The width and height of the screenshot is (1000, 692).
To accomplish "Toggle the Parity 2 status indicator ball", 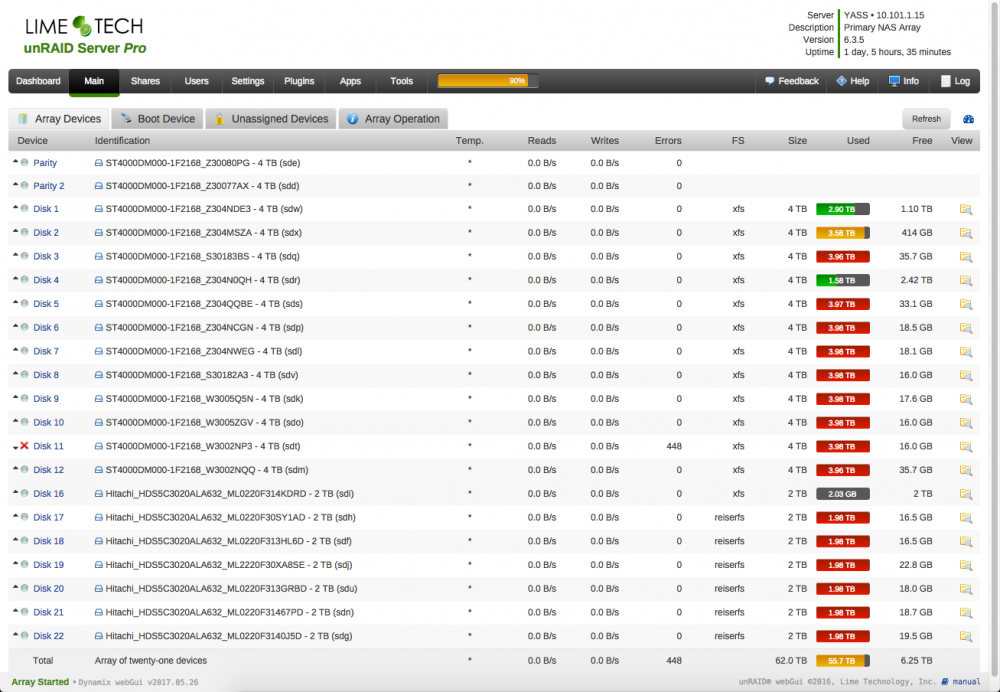I will tap(24, 186).
